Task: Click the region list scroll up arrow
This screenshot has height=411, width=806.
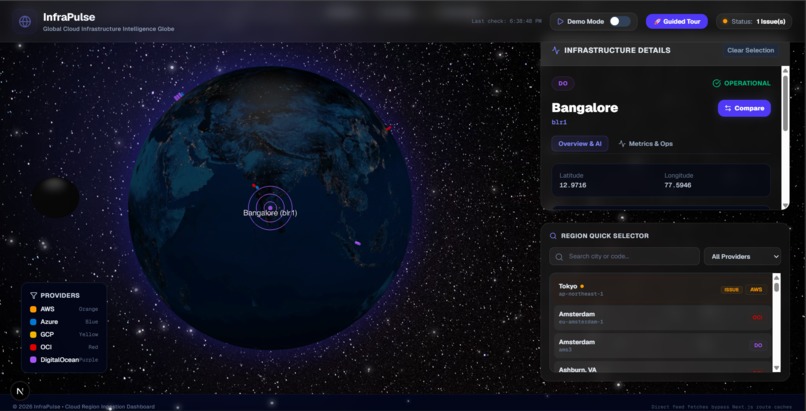Action: tap(776, 277)
